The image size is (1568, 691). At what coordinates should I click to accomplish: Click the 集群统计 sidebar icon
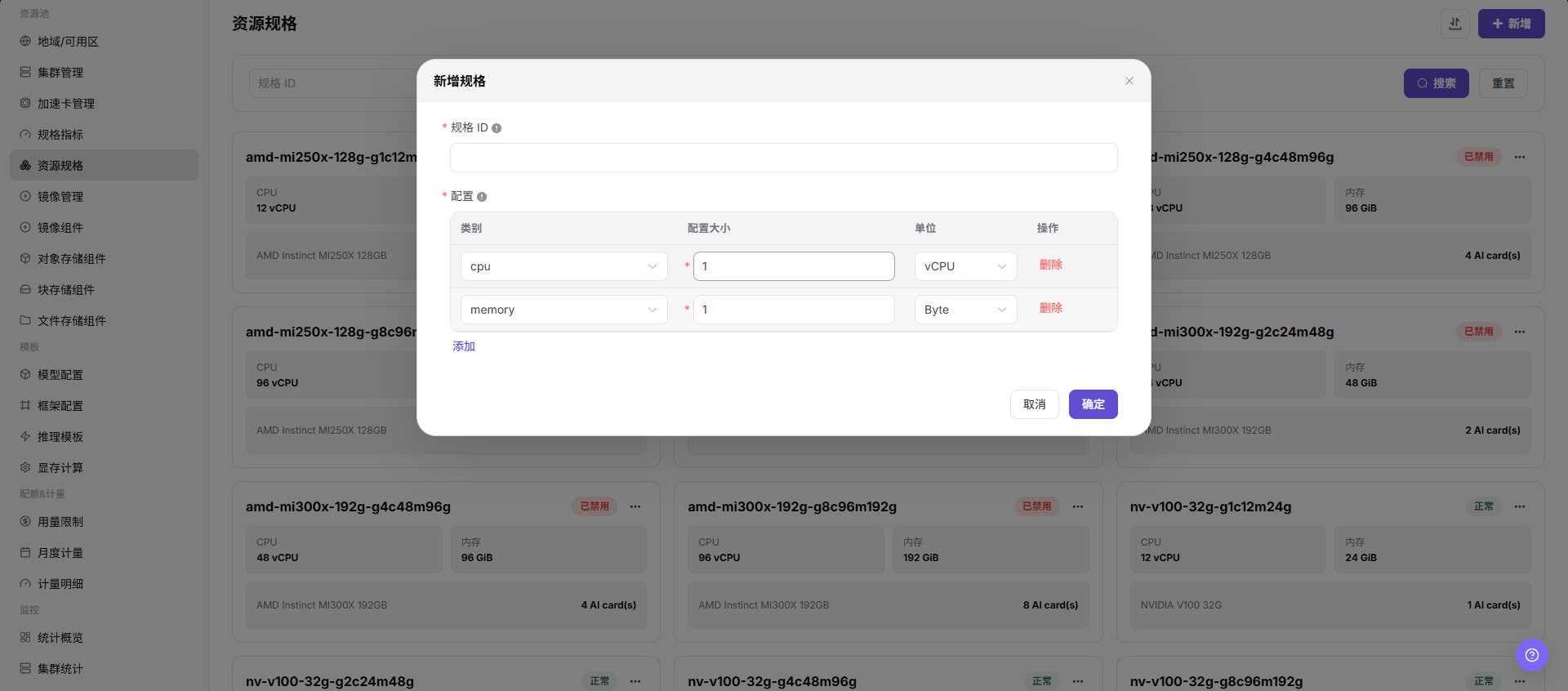(25, 668)
